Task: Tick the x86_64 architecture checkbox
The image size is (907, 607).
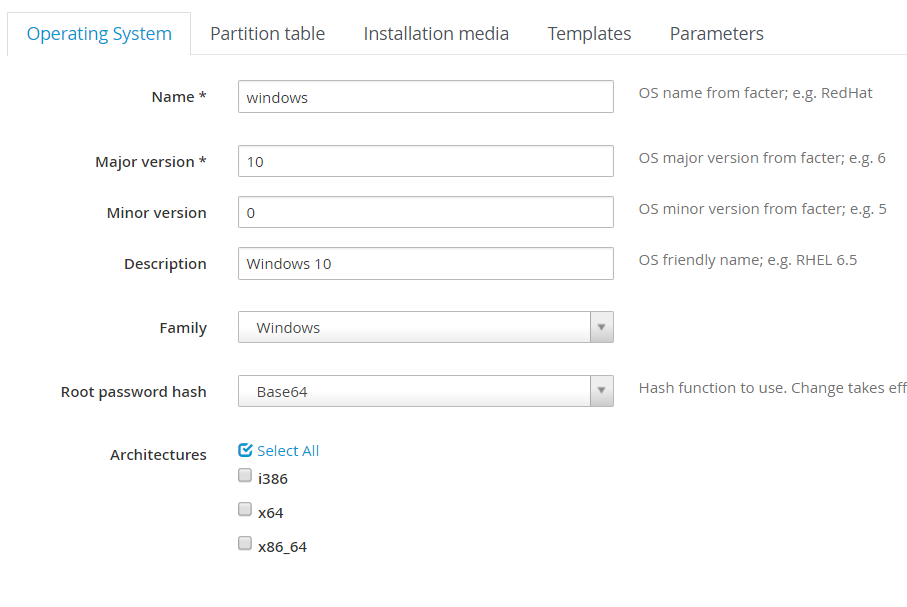Action: click(x=245, y=543)
